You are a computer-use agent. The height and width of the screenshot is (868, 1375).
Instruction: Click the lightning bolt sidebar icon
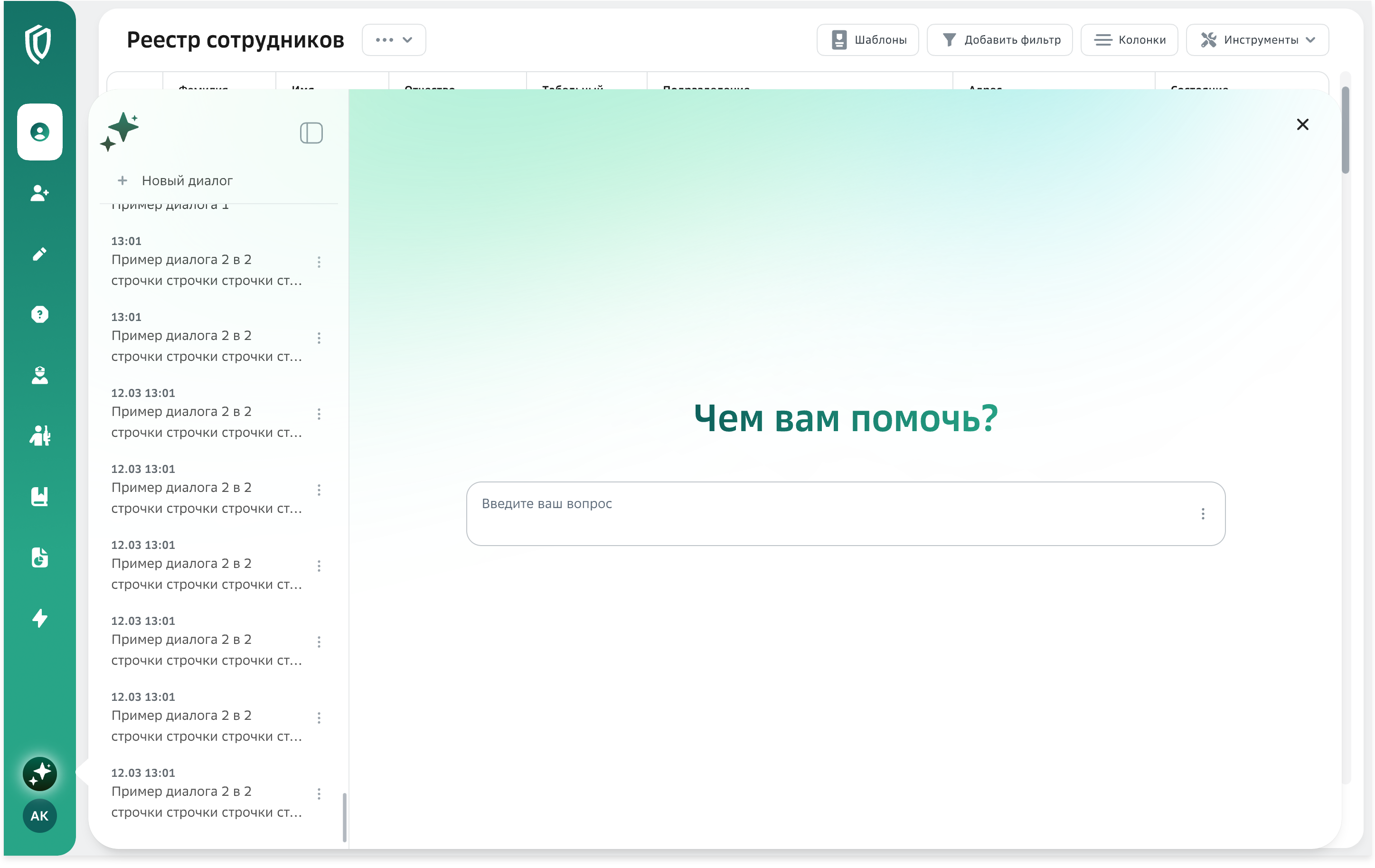39,618
